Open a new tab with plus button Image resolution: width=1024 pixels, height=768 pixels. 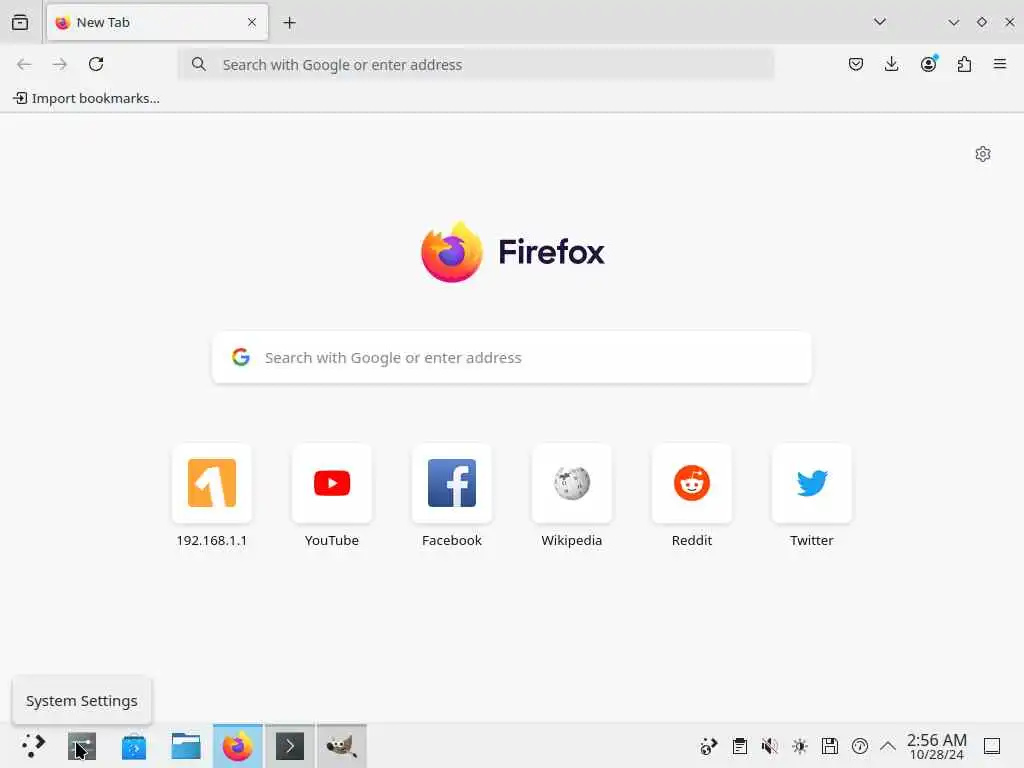click(289, 23)
